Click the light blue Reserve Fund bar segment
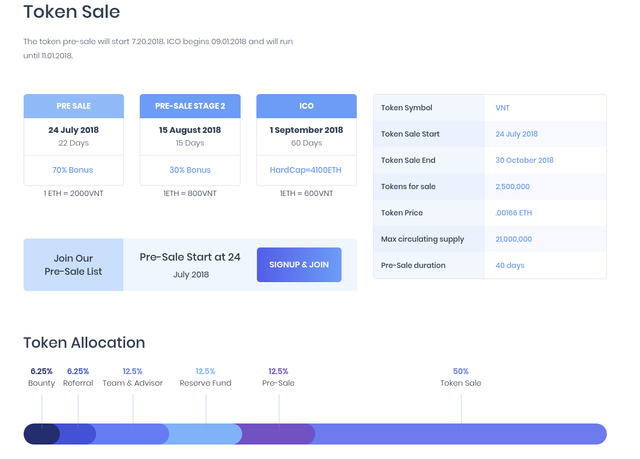 click(204, 433)
